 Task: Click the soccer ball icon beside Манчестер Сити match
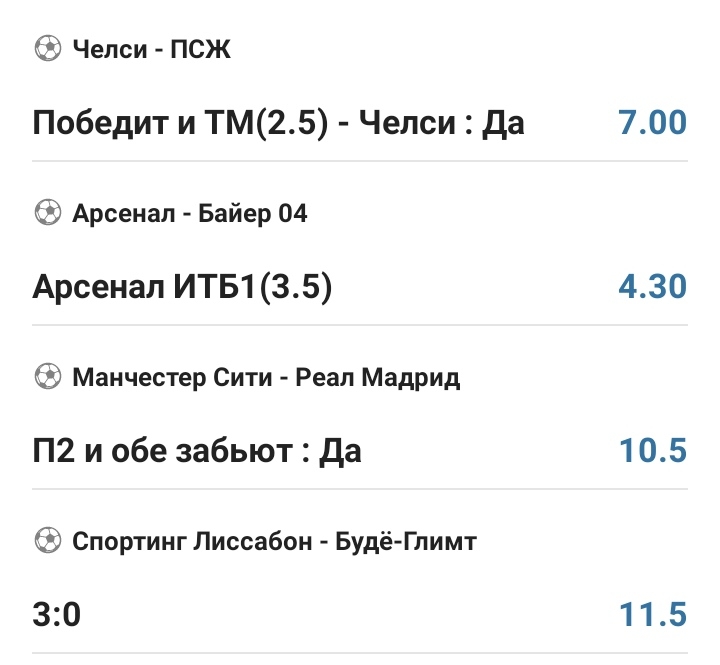(47, 377)
